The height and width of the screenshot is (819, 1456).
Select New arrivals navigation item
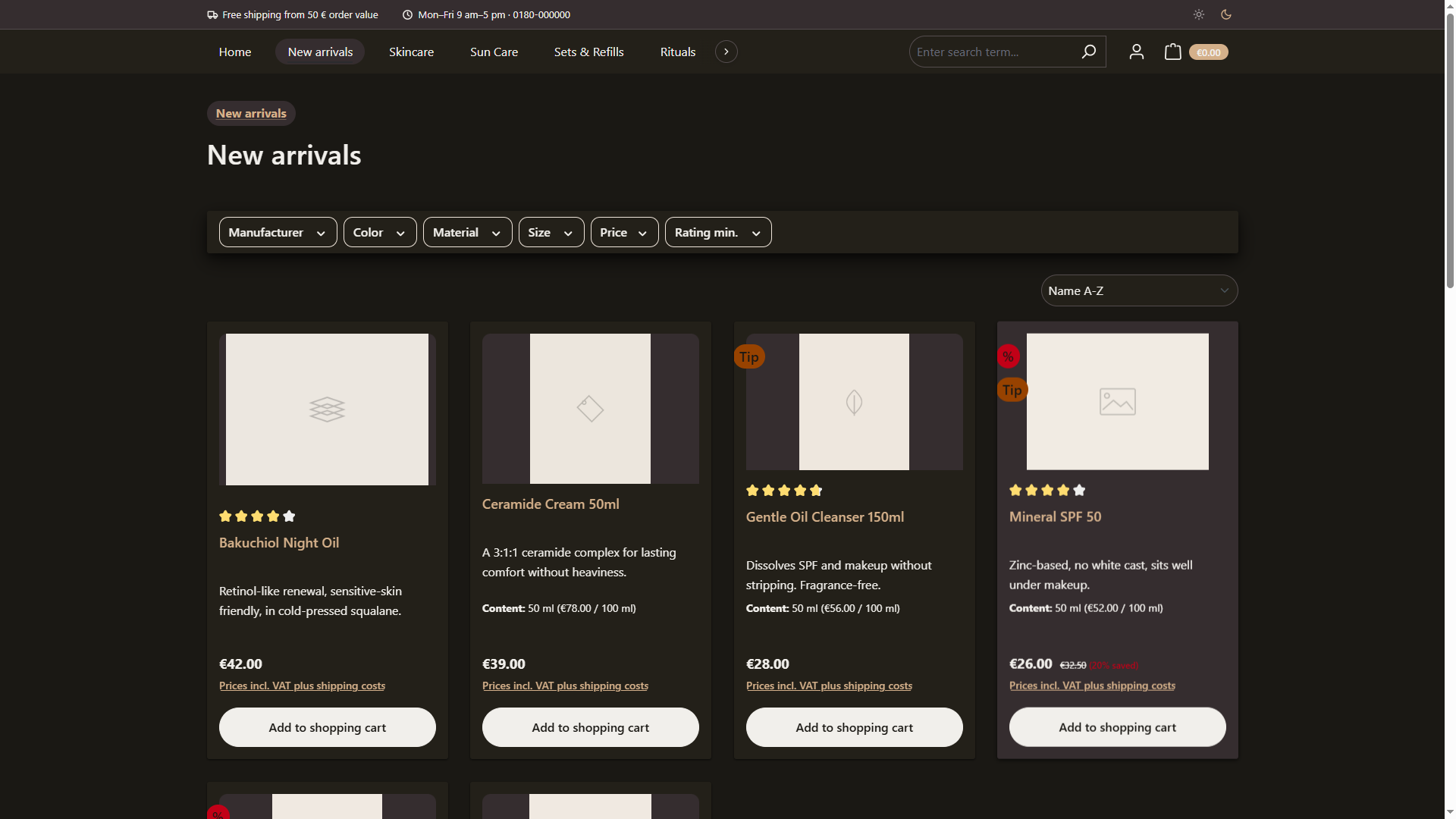[320, 52]
